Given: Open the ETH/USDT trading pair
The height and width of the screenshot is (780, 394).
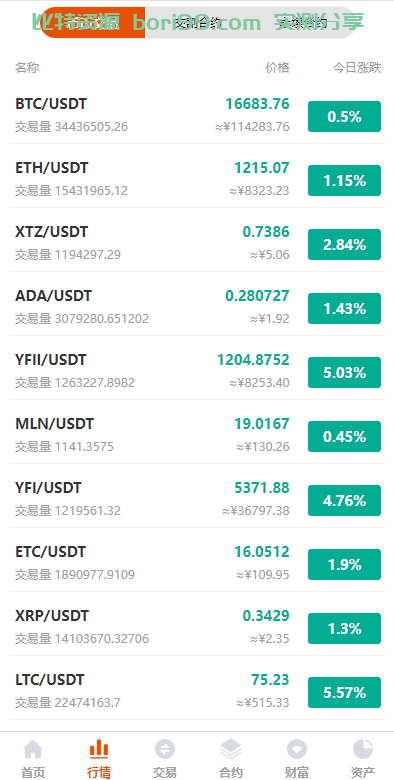Looking at the screenshot, I should 197,180.
